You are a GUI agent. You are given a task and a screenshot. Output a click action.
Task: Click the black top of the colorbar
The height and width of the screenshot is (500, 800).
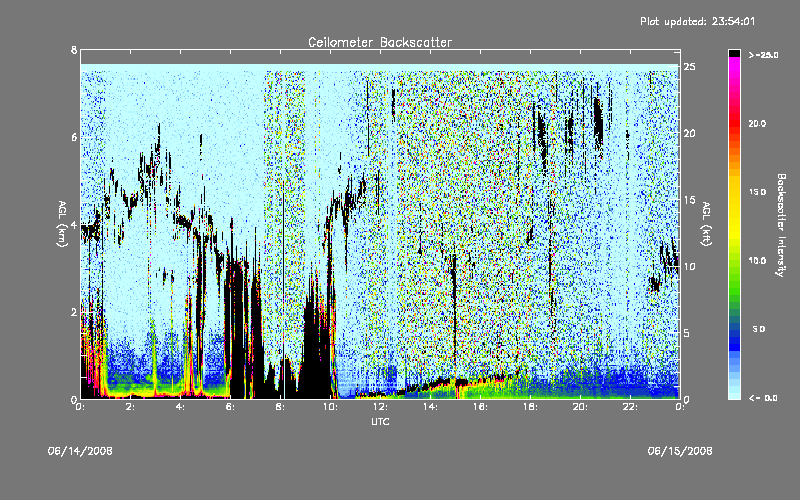(734, 53)
